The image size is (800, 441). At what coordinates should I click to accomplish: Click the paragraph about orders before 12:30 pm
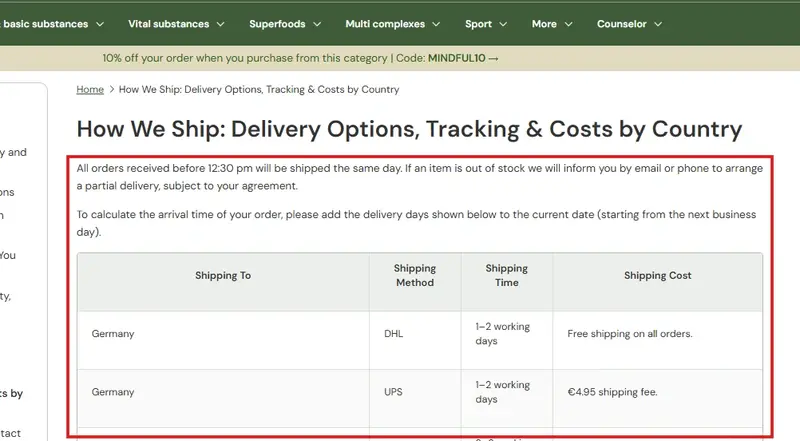(419, 177)
